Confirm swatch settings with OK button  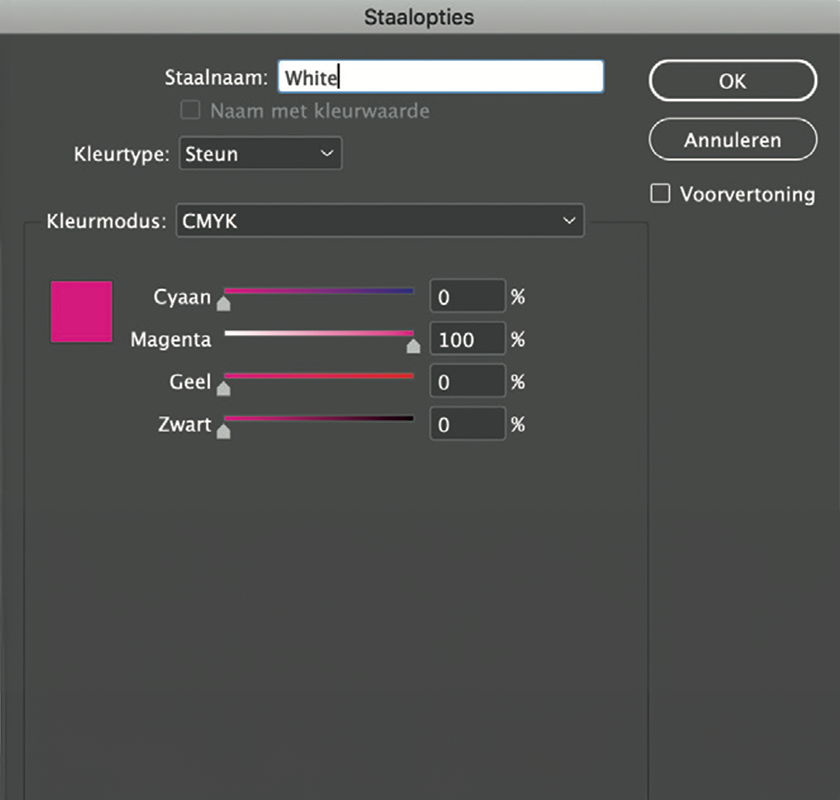coord(733,81)
